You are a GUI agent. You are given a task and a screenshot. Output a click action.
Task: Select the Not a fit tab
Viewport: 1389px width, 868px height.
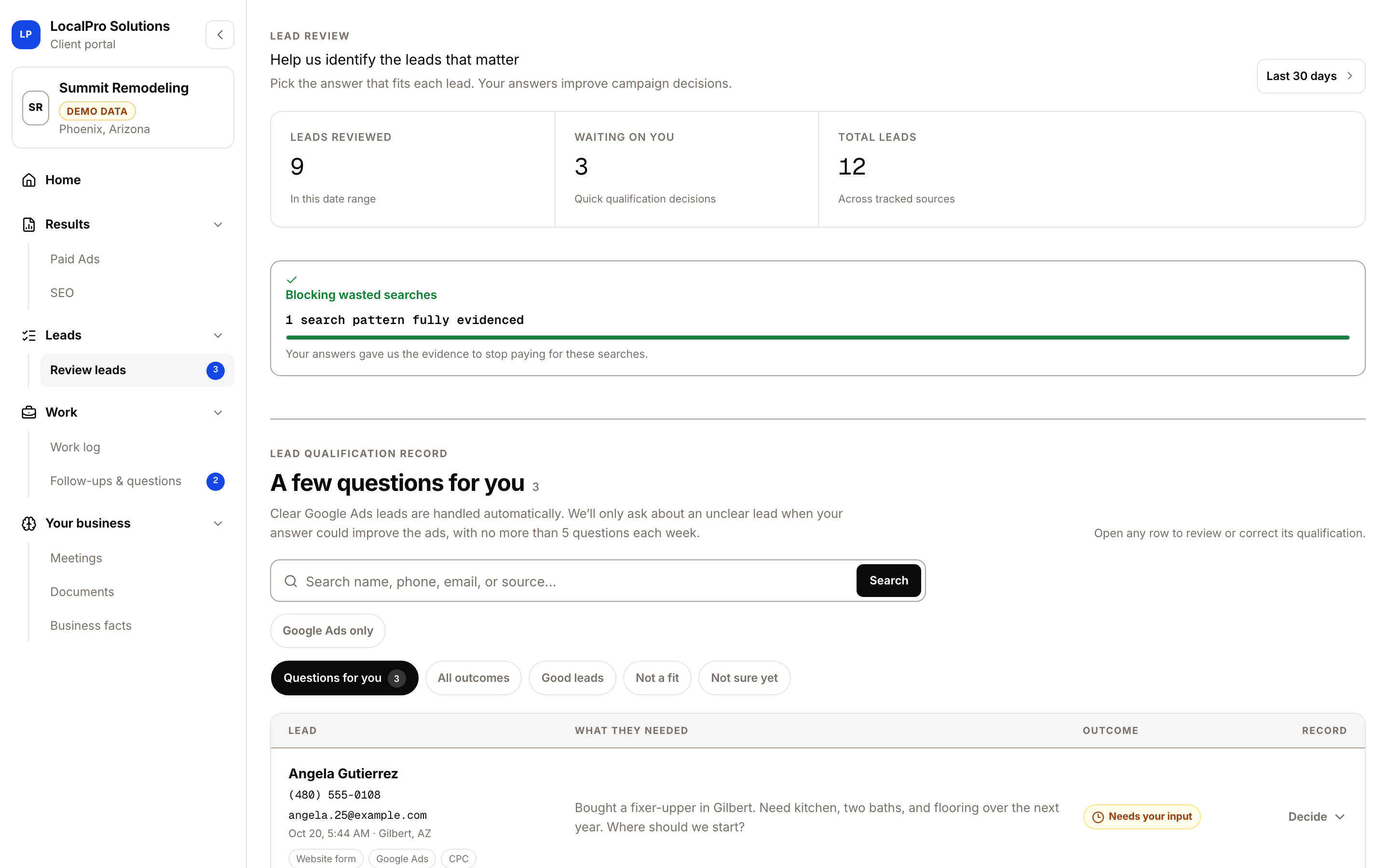pos(656,678)
